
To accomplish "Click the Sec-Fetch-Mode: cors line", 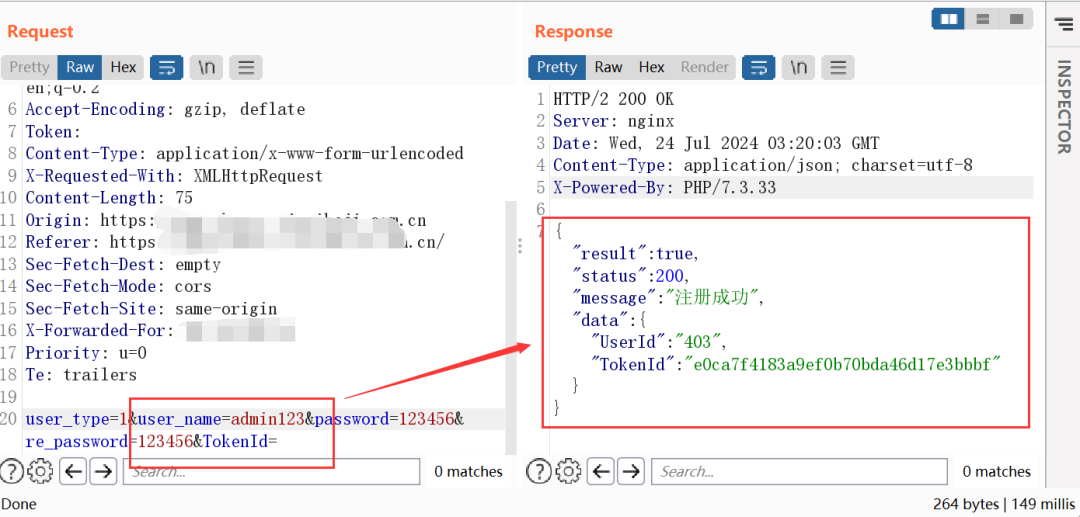I will pyautogui.click(x=118, y=286).
